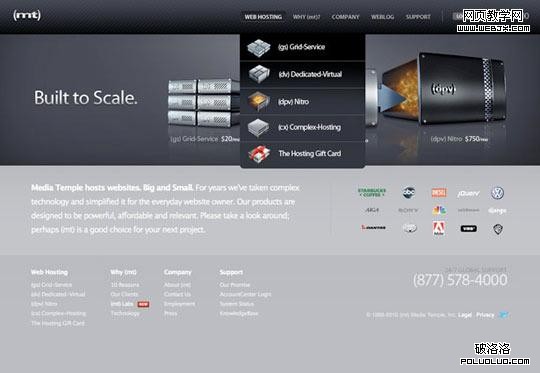
Task: Open the Privacy link in footer
Action: 485,315
